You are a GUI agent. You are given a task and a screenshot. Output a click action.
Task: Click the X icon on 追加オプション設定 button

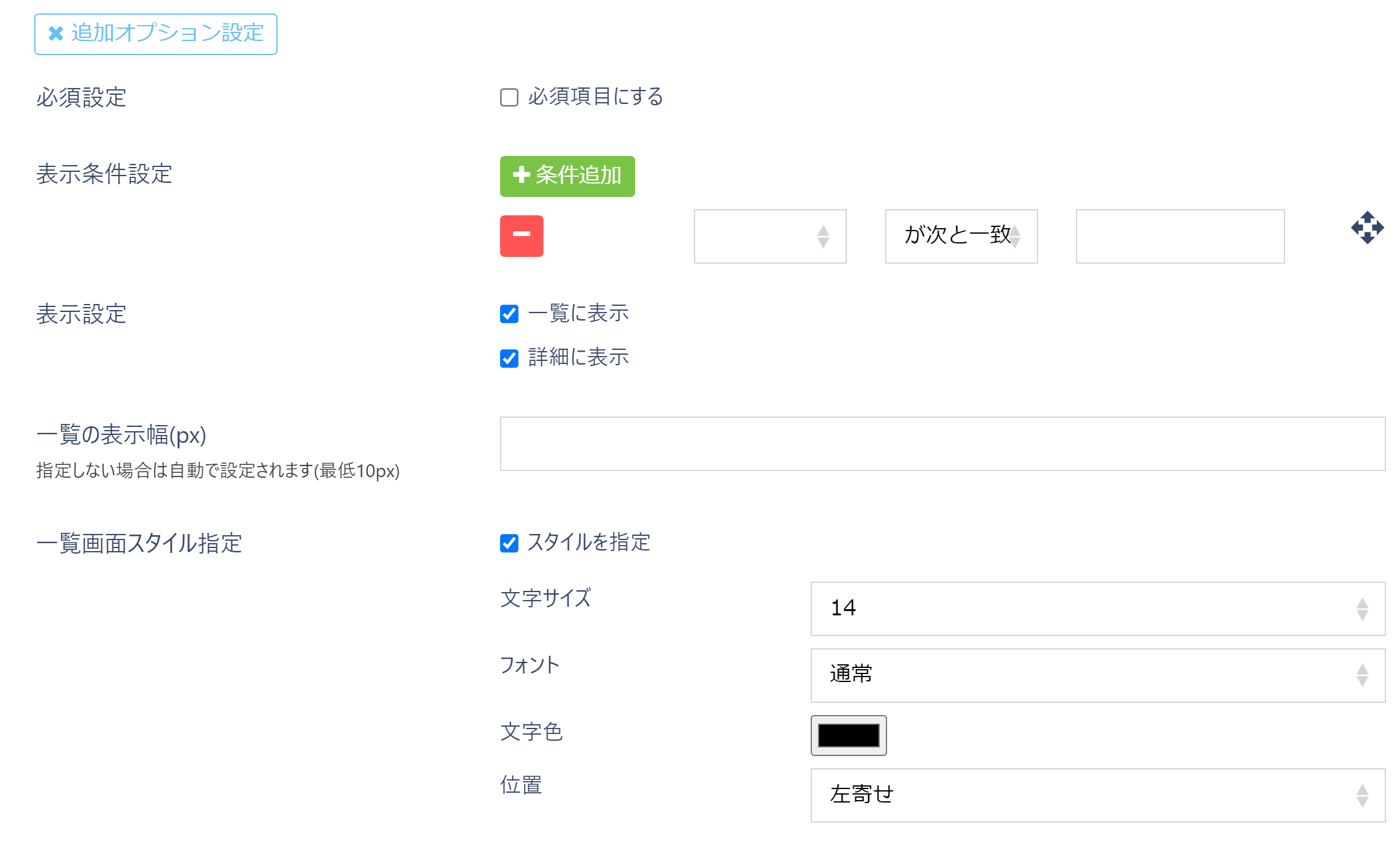[55, 34]
